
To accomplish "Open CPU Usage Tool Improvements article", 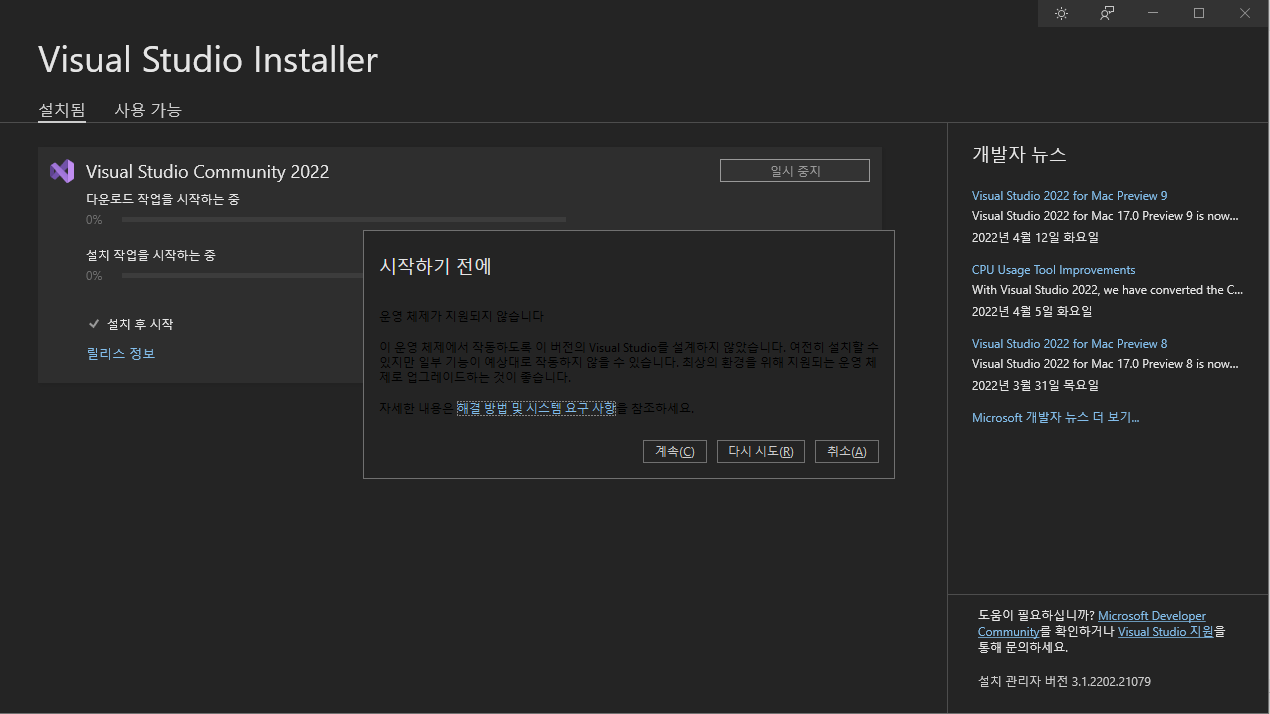I will (x=1053, y=270).
